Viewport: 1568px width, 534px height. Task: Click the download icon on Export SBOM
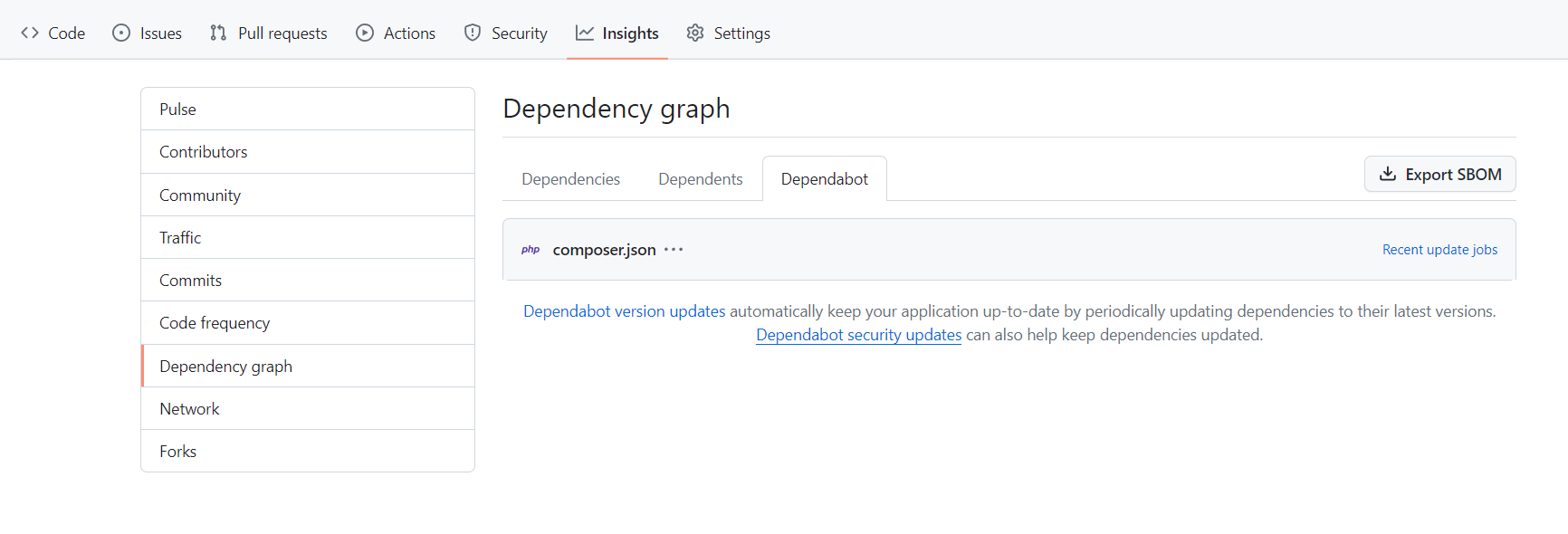1387,174
